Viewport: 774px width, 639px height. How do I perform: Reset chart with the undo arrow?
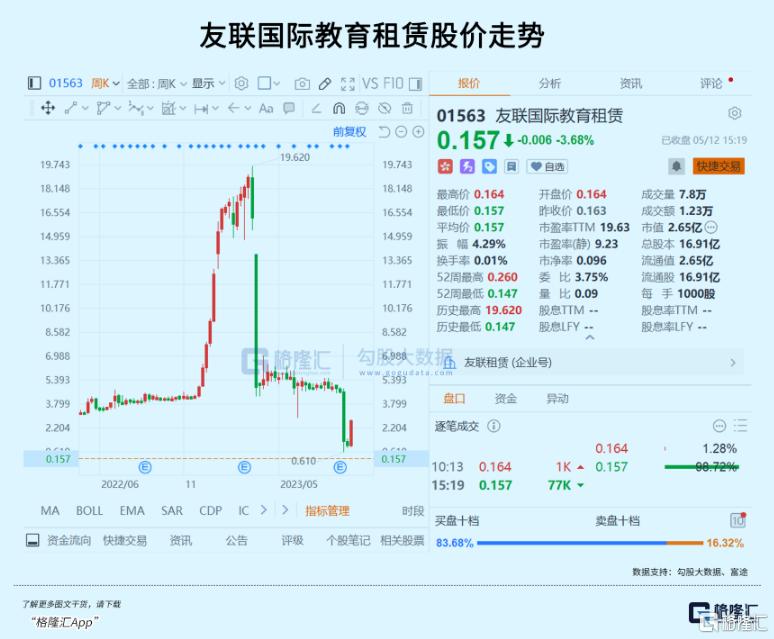point(384,132)
